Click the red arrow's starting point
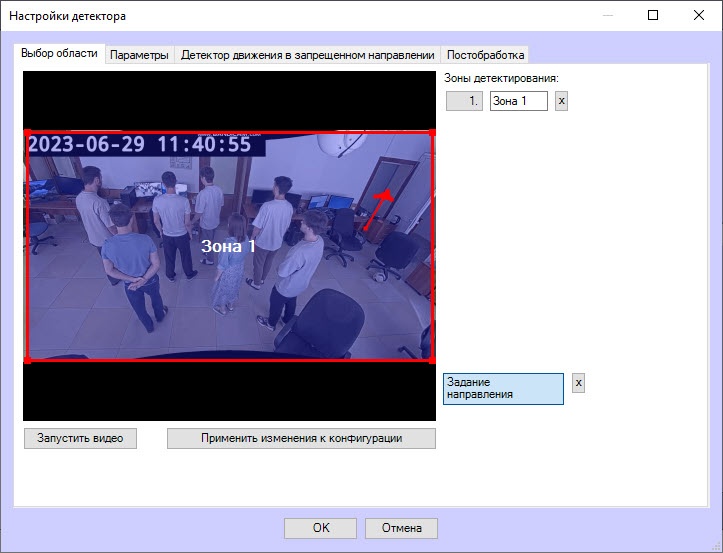This screenshot has width=723, height=553. 366,228
